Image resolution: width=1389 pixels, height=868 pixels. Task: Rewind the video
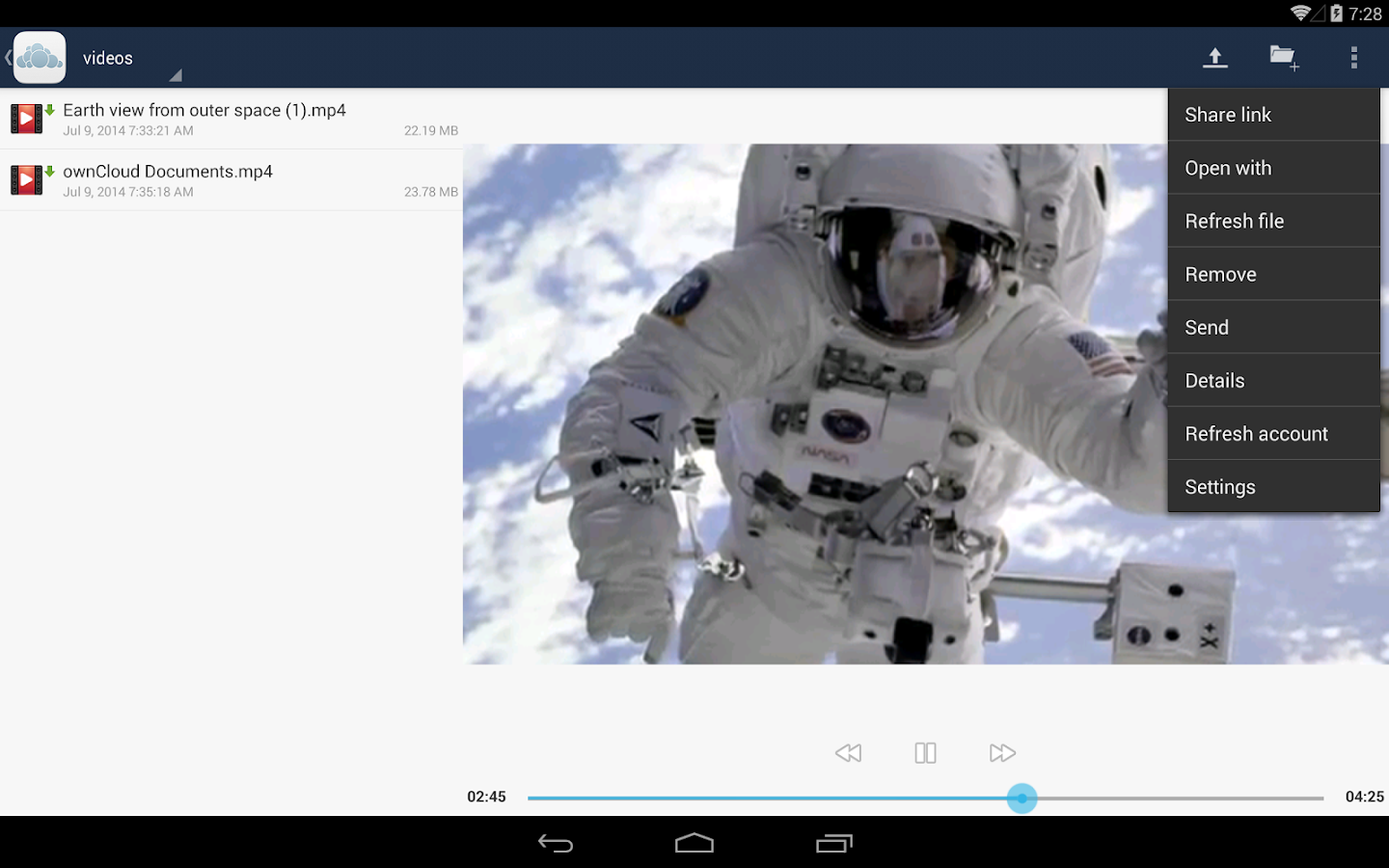[x=848, y=752]
